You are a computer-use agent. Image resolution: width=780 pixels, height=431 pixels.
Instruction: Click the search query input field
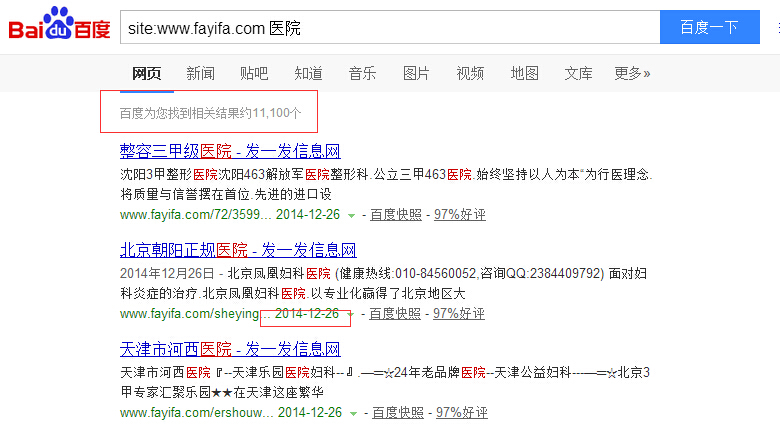(390, 27)
